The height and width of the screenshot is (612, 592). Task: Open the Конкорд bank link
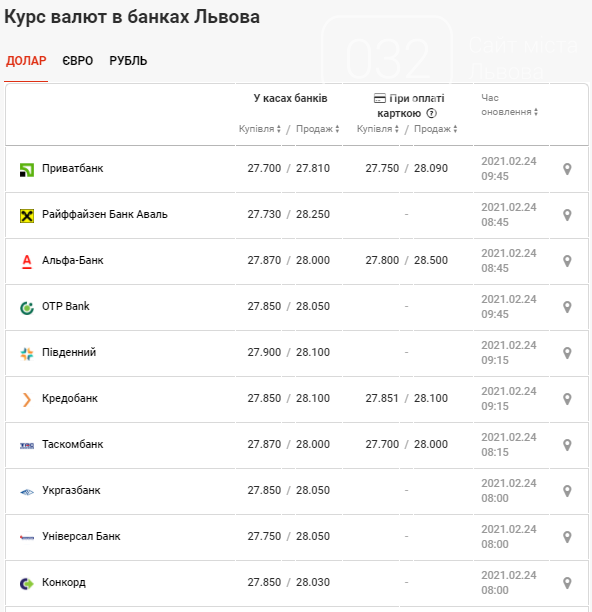64,583
